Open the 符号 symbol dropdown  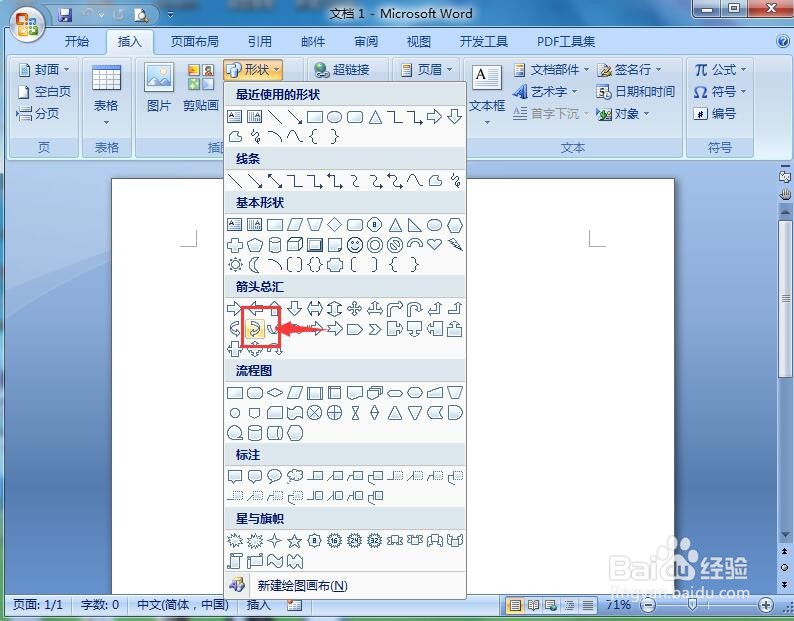pos(720,92)
